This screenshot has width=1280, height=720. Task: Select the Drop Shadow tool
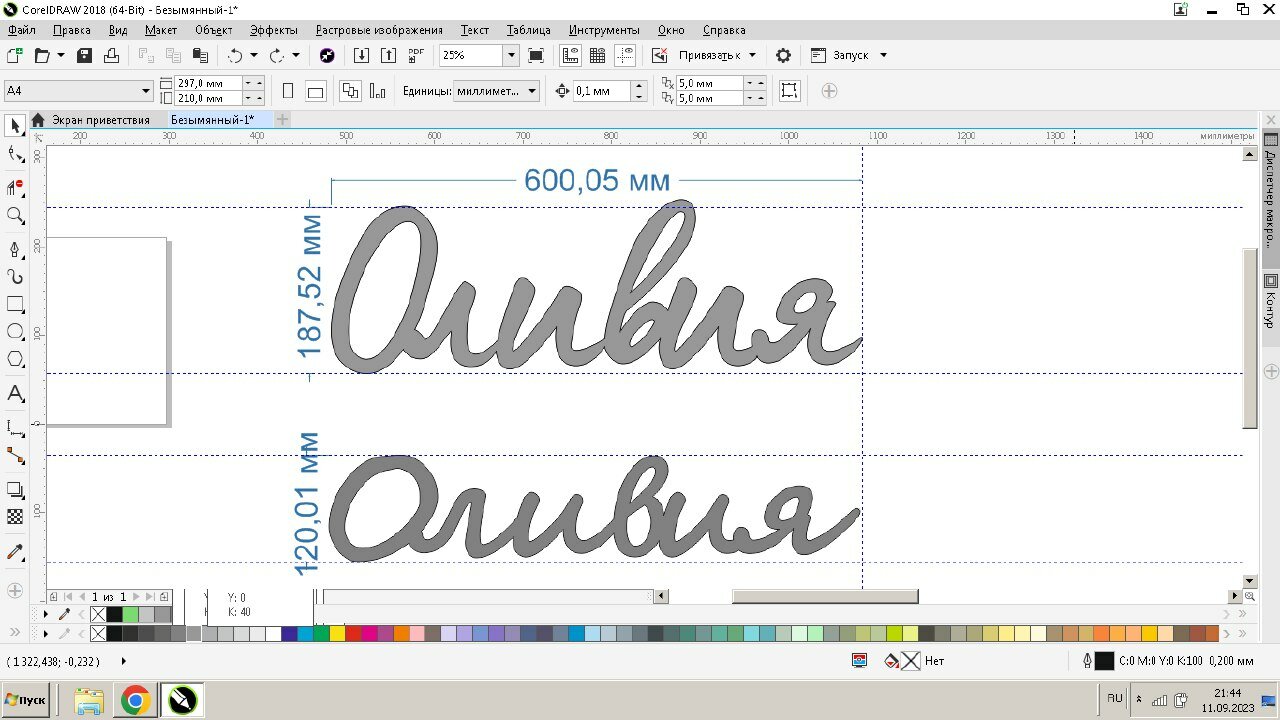[15, 490]
